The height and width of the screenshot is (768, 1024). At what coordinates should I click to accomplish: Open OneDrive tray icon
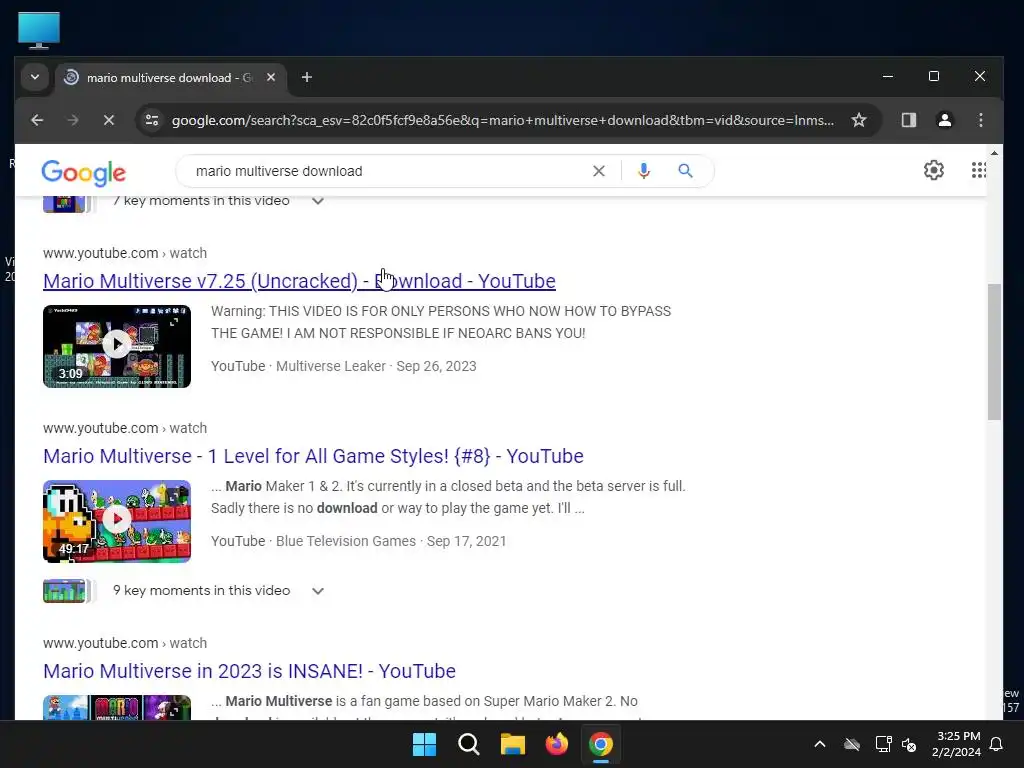pos(852,744)
